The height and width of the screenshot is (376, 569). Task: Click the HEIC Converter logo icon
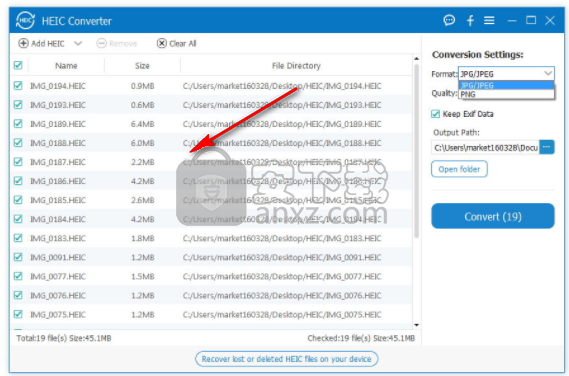(25, 20)
